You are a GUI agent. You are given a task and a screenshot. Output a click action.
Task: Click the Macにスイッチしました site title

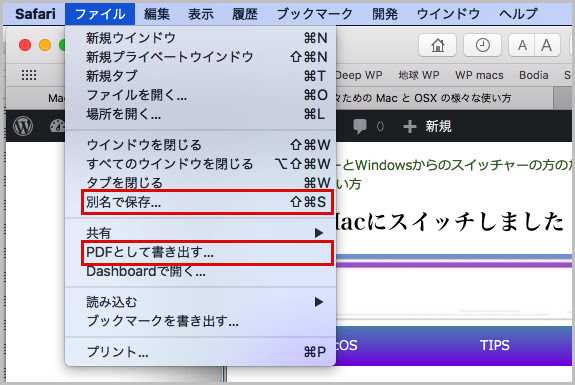tap(449, 221)
